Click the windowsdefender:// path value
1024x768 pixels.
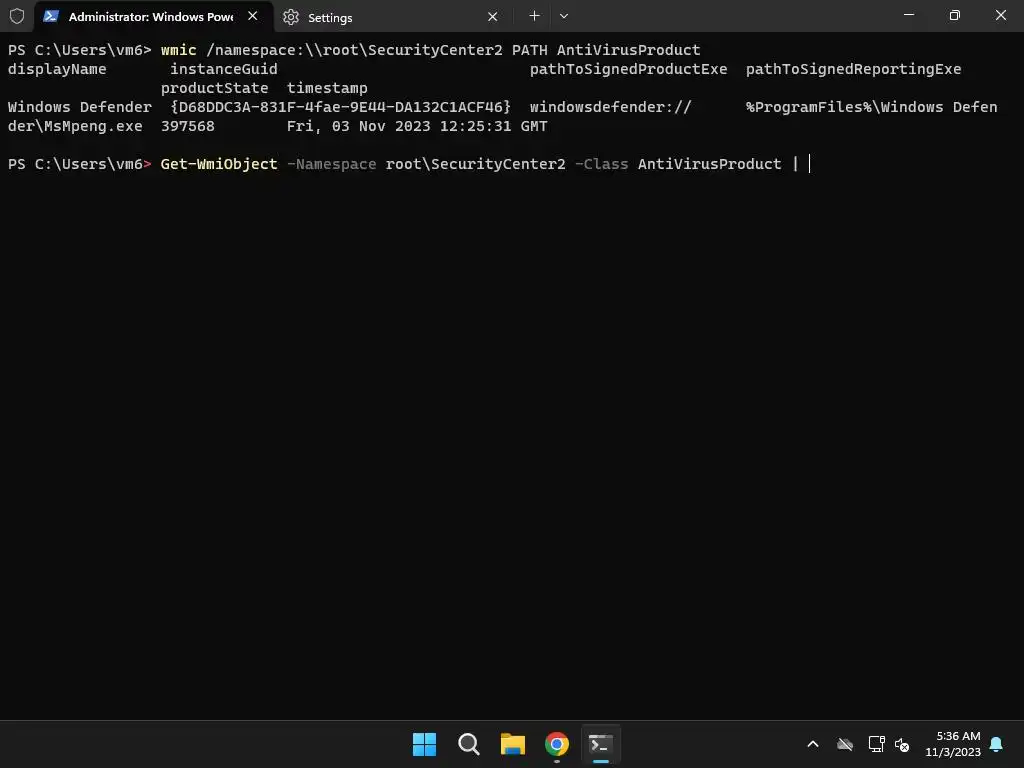tap(611, 106)
